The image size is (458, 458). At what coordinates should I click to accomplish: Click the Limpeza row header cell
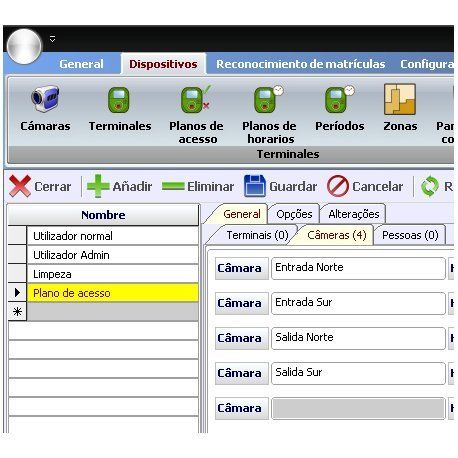click(x=17, y=274)
